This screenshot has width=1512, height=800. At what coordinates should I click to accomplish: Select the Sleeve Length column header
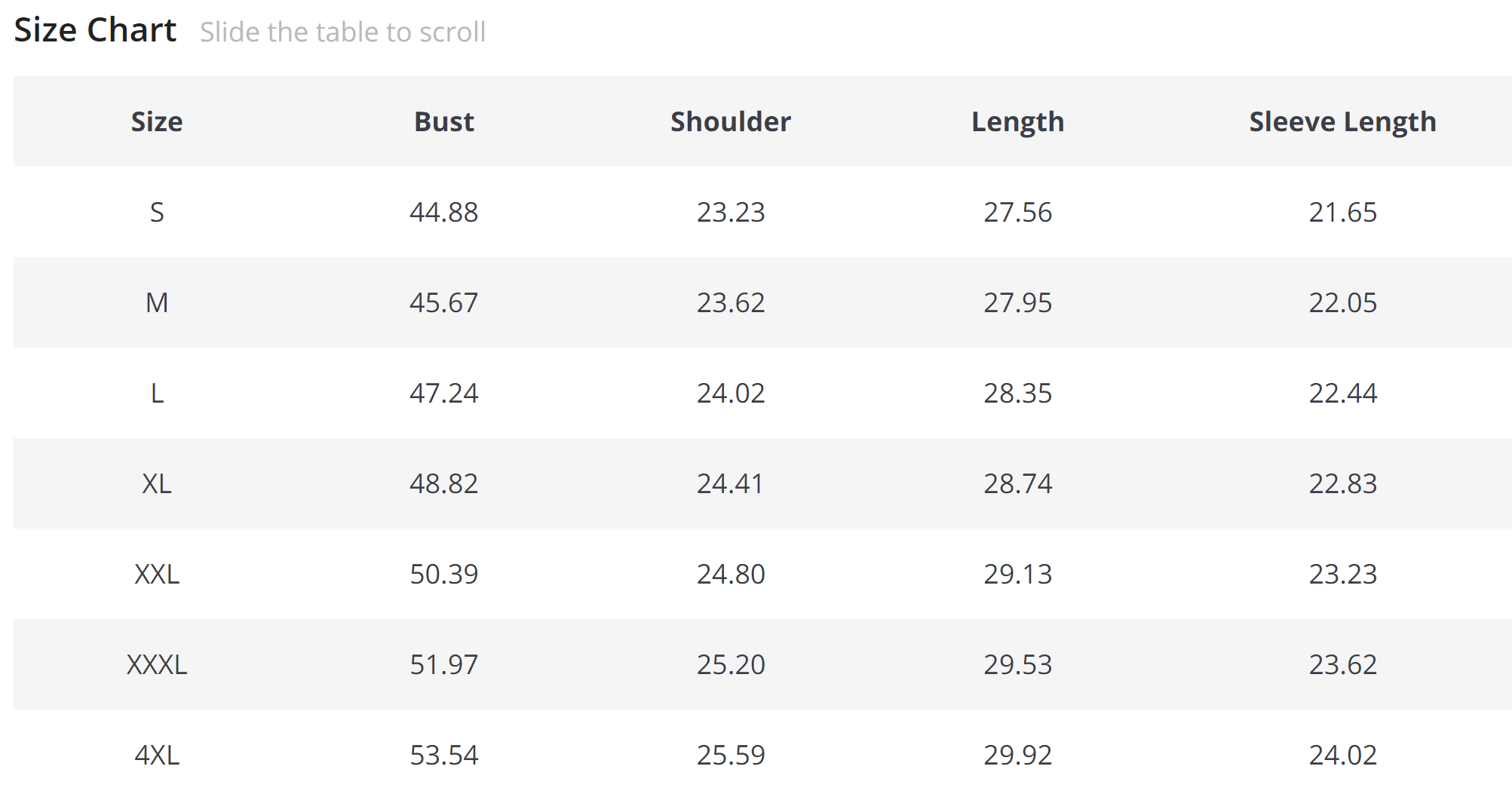(1342, 121)
